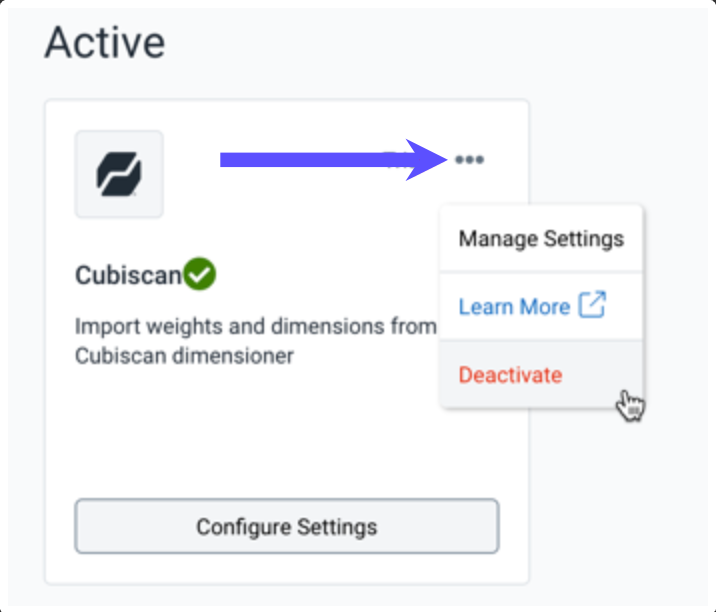
Task: Click the "Import weights and dimensions" description line
Action: pyautogui.click(x=256, y=327)
